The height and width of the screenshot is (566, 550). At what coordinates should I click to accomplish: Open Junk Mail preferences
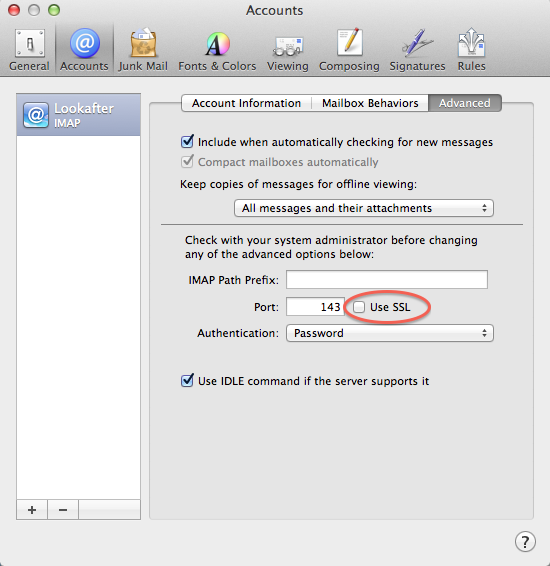pyautogui.click(x=143, y=49)
